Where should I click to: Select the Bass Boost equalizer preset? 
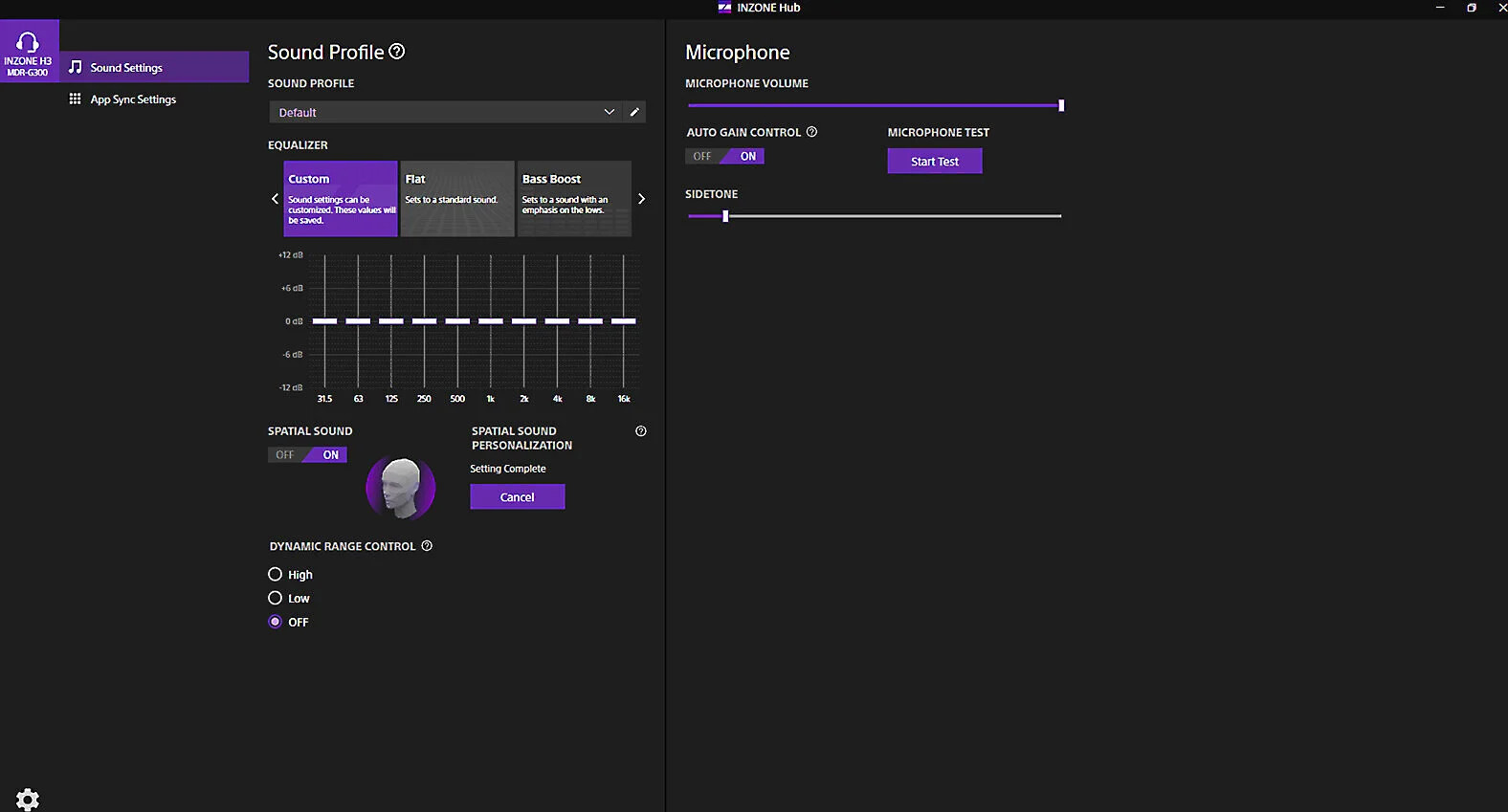pos(574,199)
